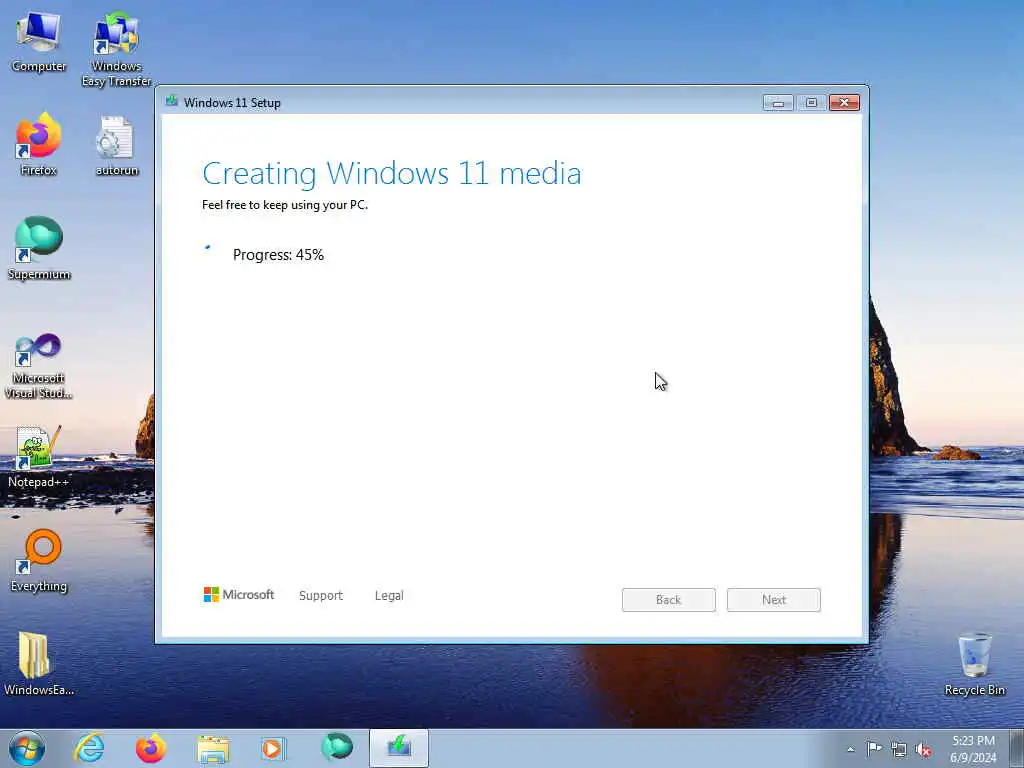Click Feel free to keep using text
Viewport: 1024px width, 768px height.
pos(285,205)
